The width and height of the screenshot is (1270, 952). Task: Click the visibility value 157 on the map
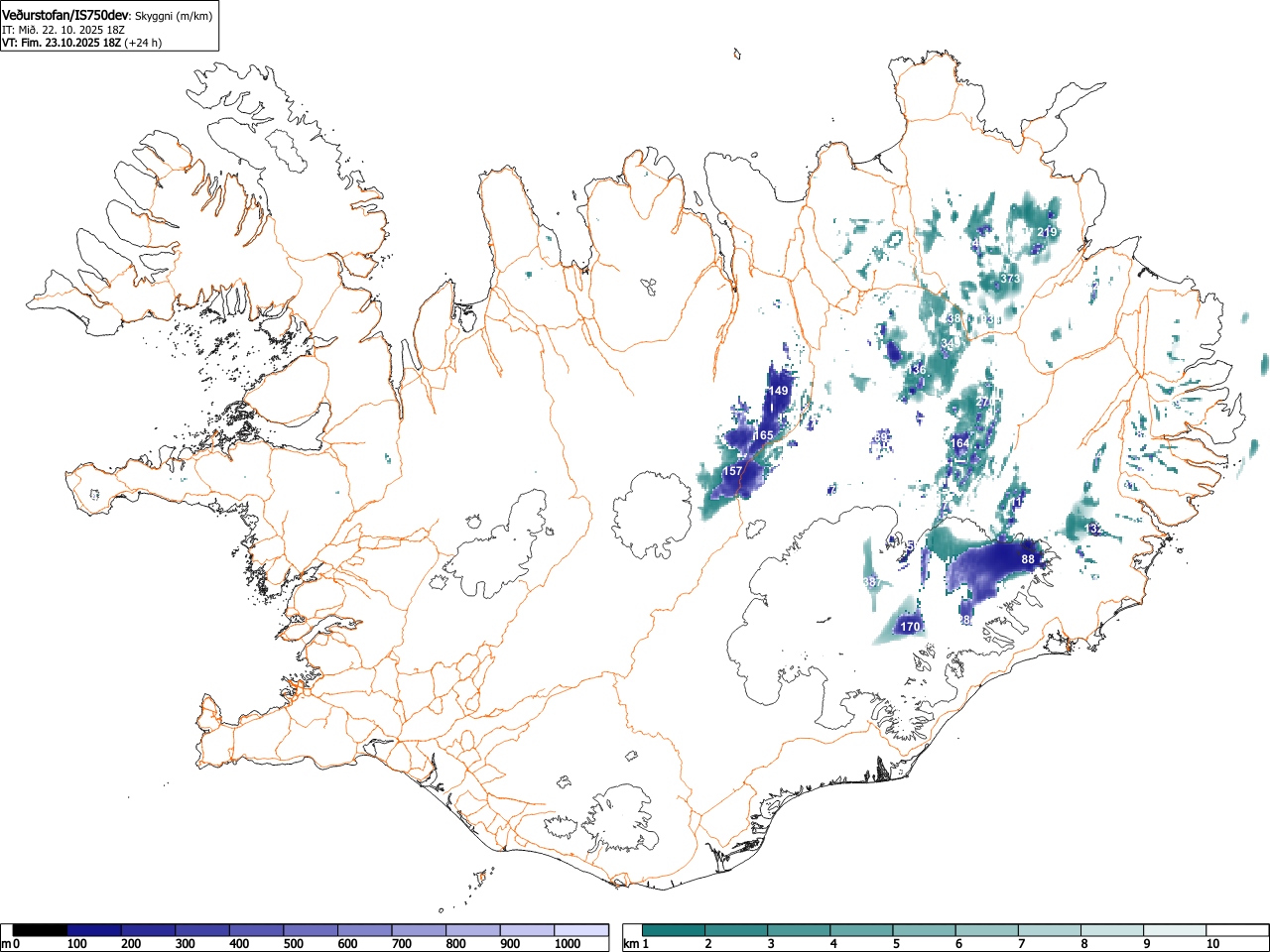coord(732,471)
